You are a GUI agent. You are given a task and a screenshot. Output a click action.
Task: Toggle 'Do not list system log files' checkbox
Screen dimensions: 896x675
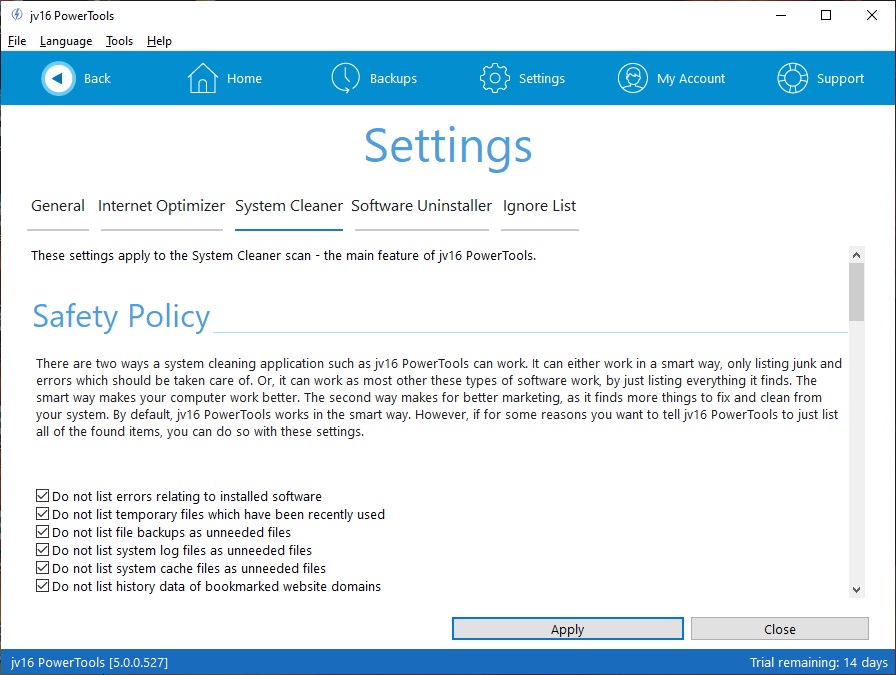click(x=42, y=550)
